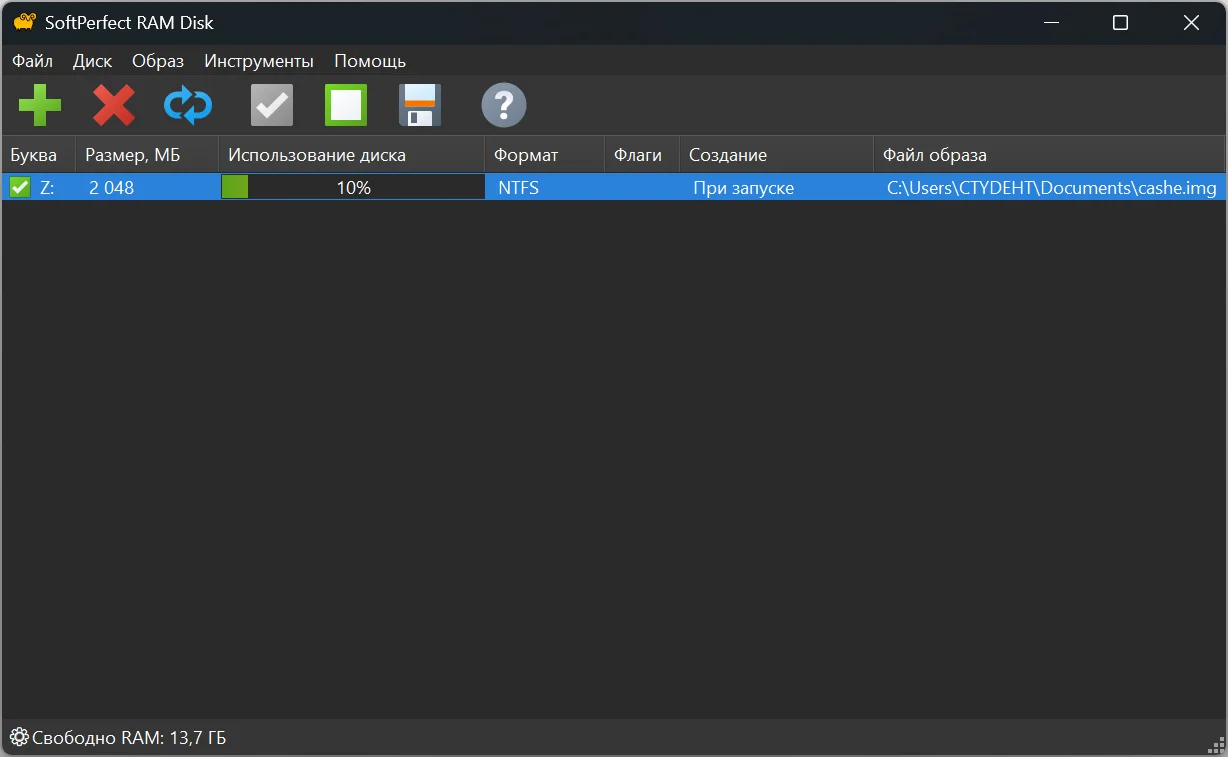Click the SoftPerfect RAM Disk title icon
Image resolution: width=1228 pixels, height=757 pixels.
24,22
